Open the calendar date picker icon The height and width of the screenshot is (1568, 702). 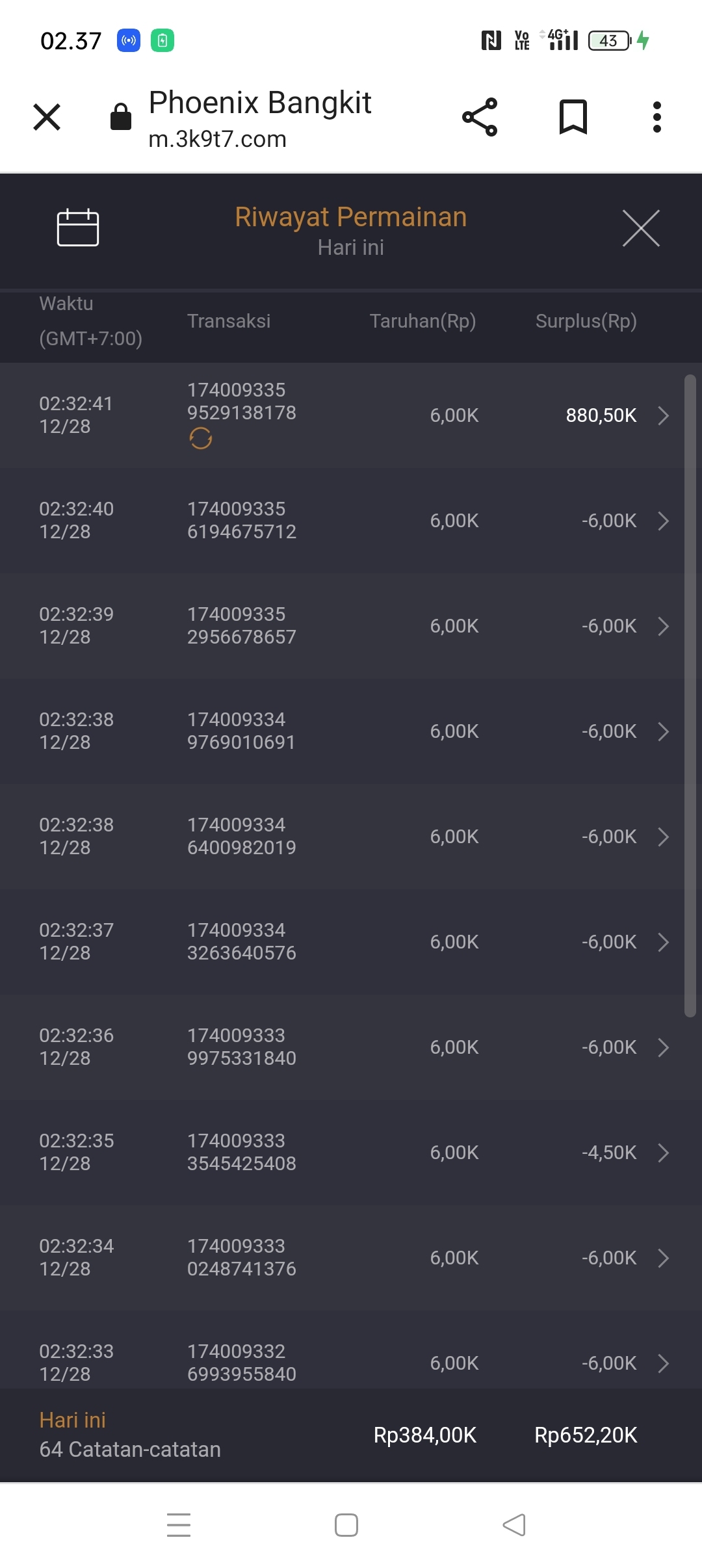point(78,228)
